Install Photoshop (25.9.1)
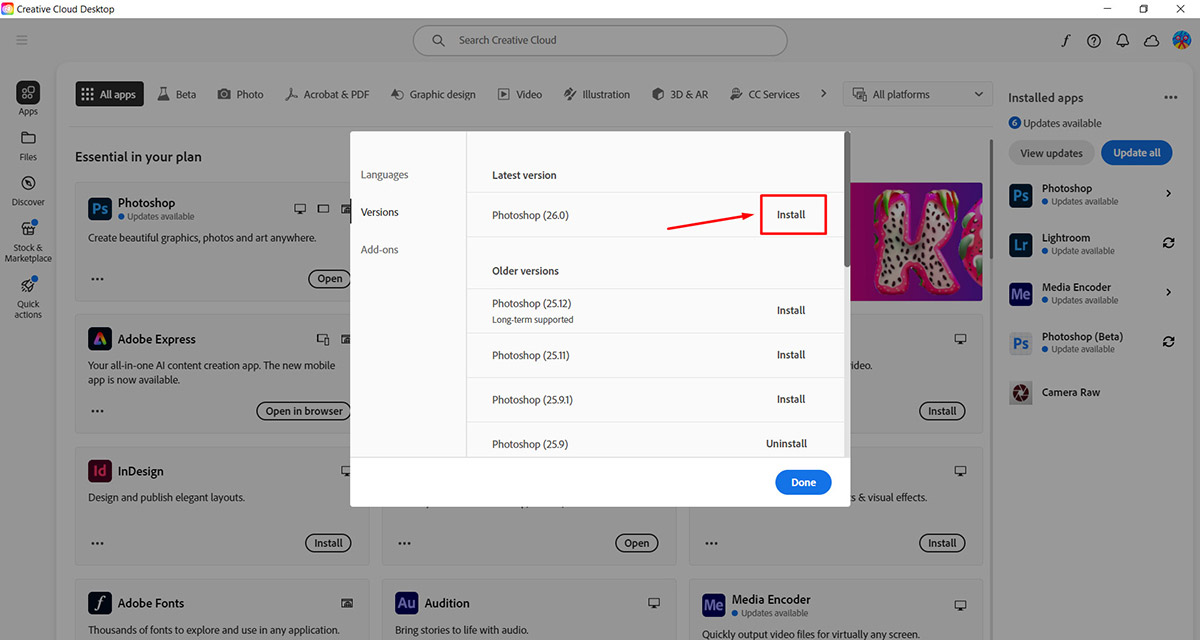The height and width of the screenshot is (640, 1200). pyautogui.click(x=791, y=399)
